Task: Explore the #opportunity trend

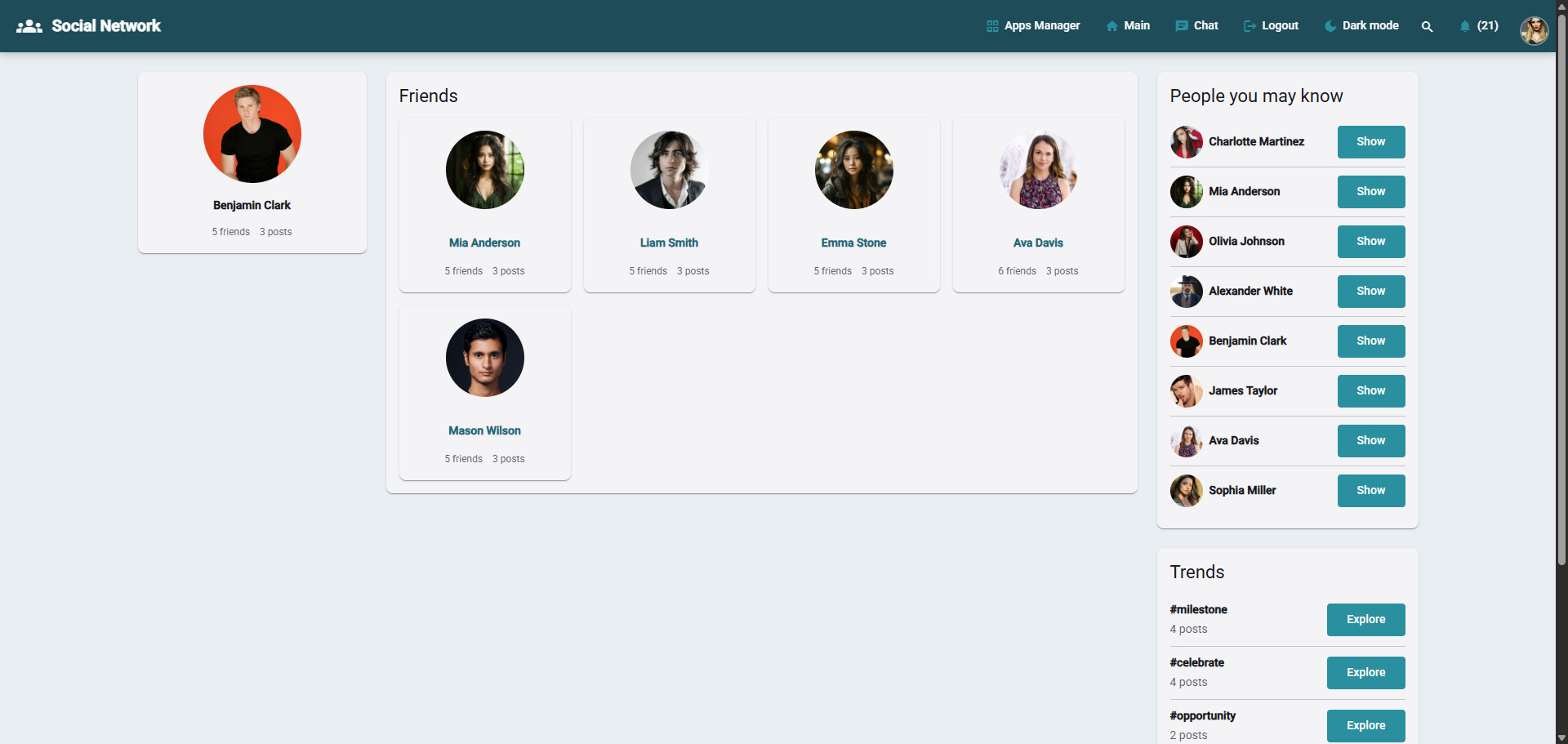Action: point(1366,726)
